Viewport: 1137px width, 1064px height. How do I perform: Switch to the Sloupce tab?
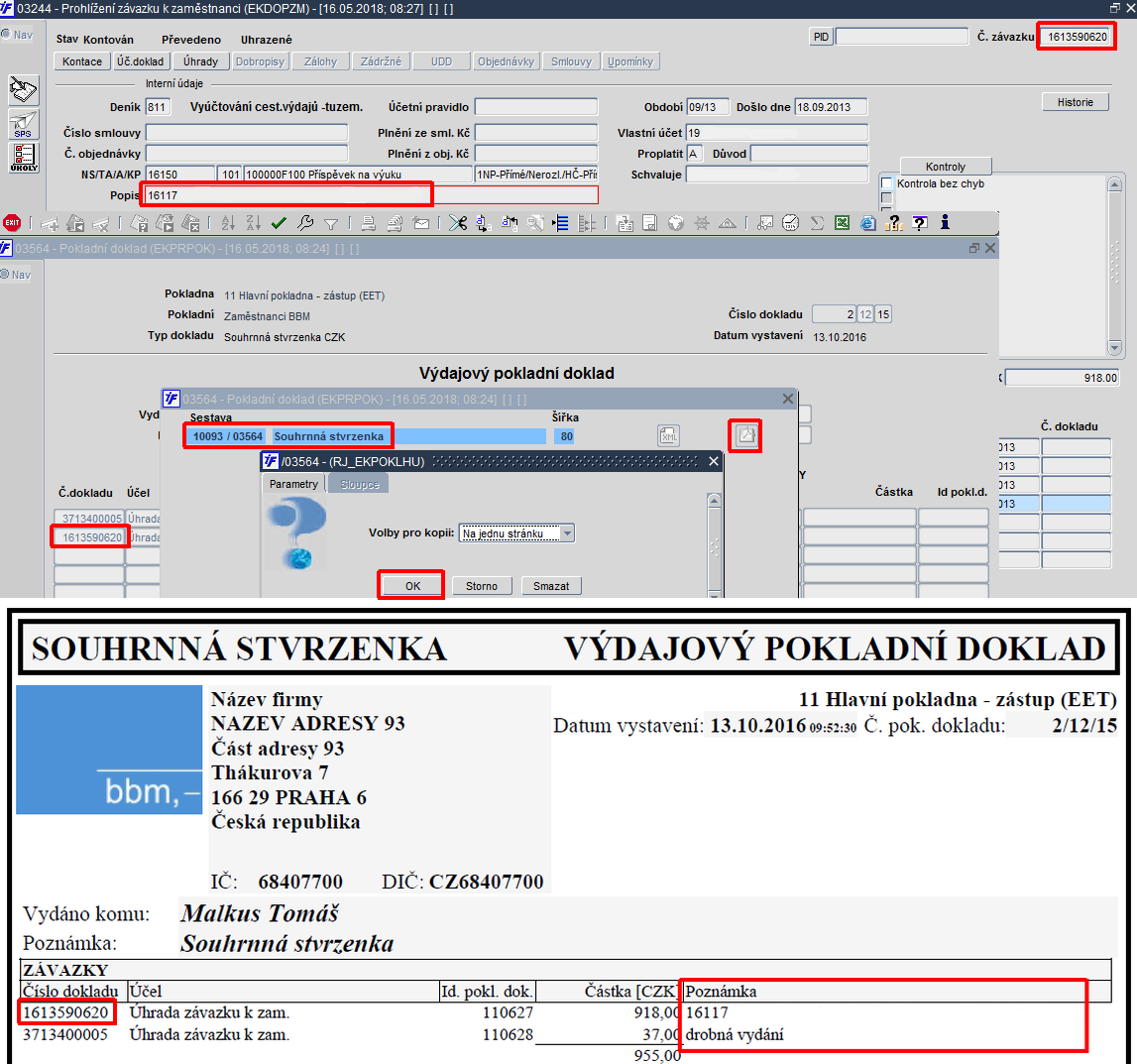click(360, 484)
